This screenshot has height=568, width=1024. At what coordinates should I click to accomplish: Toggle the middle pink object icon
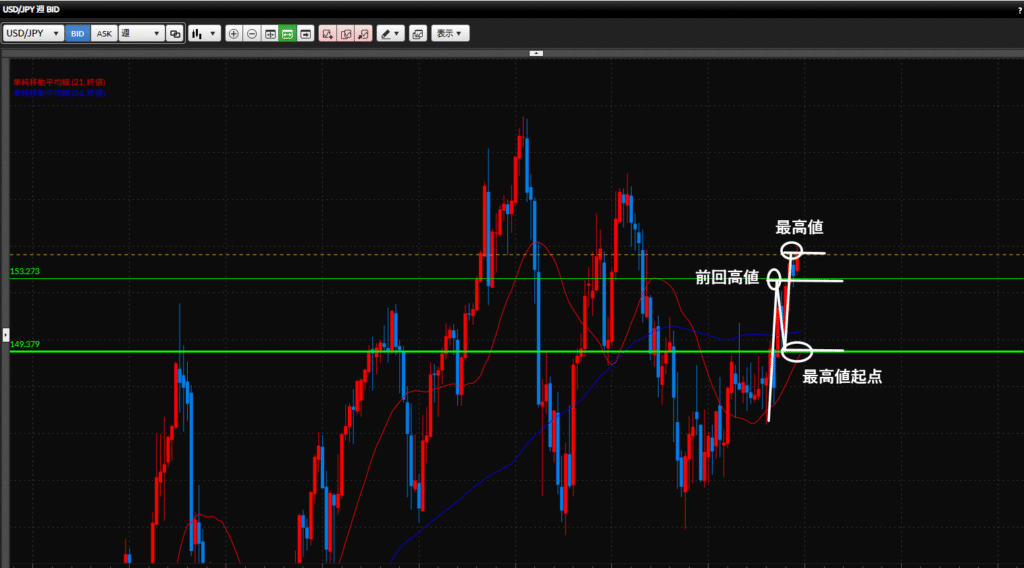(345, 33)
